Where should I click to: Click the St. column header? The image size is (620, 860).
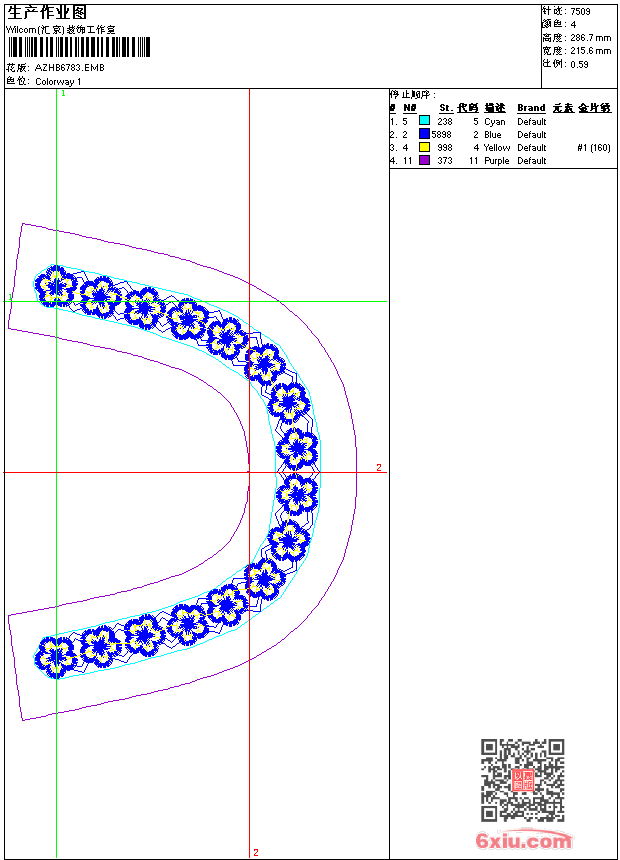click(x=446, y=108)
